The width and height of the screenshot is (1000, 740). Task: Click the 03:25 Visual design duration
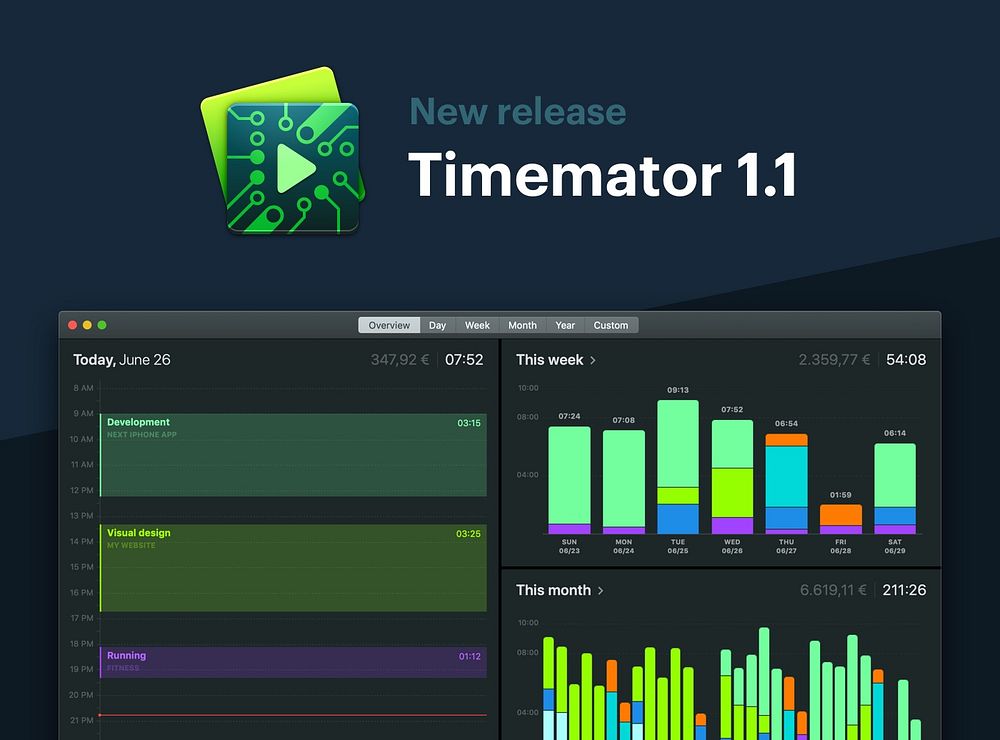468,534
